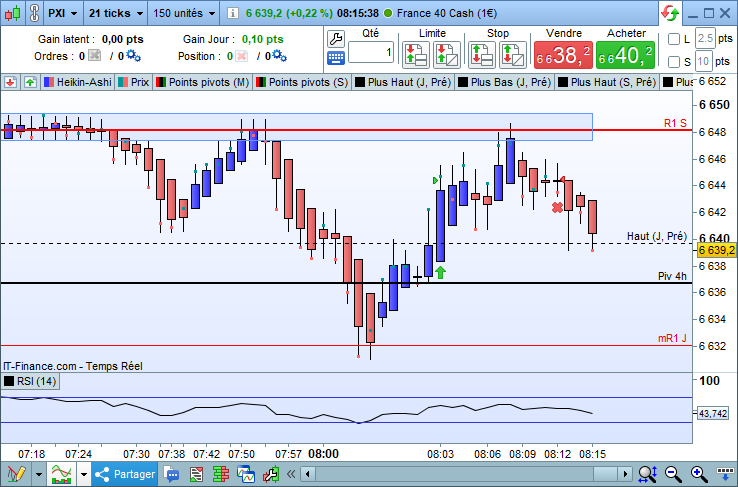Click the chain link chart icon

tap(34, 13)
